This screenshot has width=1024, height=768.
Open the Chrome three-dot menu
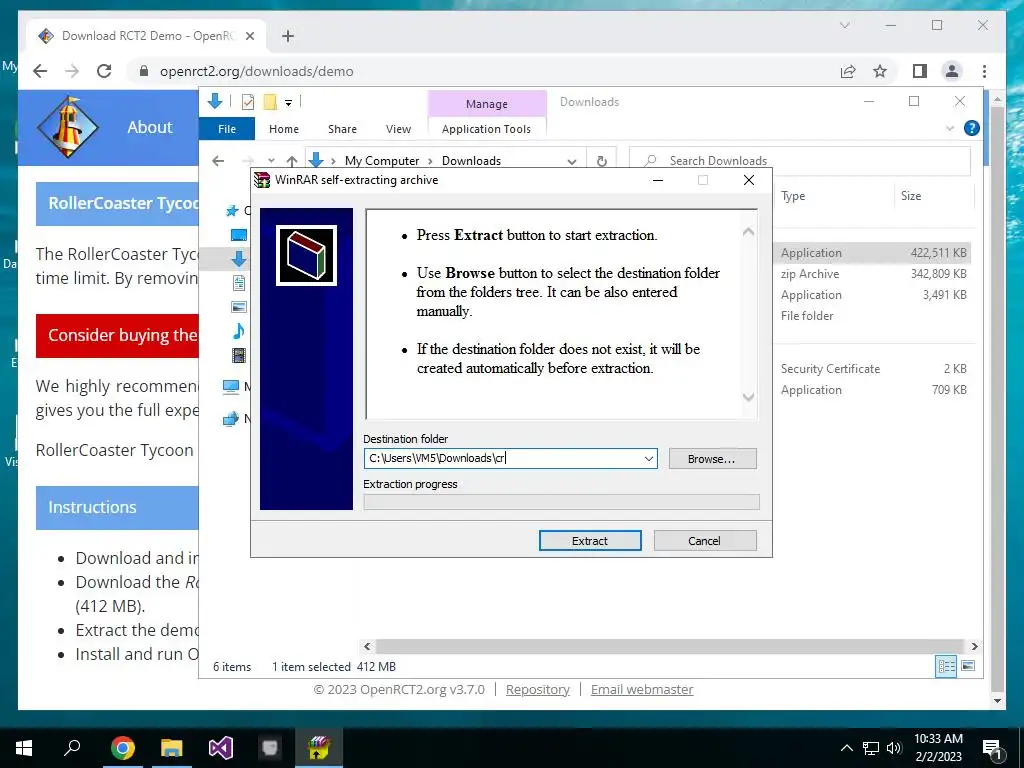[984, 71]
